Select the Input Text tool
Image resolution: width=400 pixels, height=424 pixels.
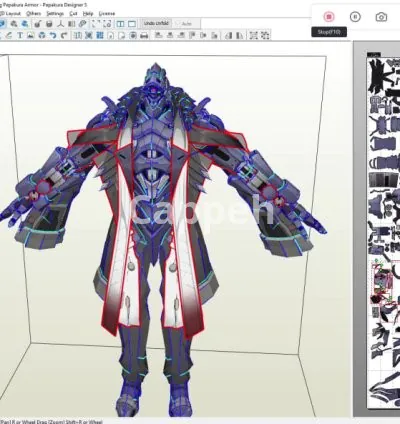pyautogui.click(x=20, y=35)
